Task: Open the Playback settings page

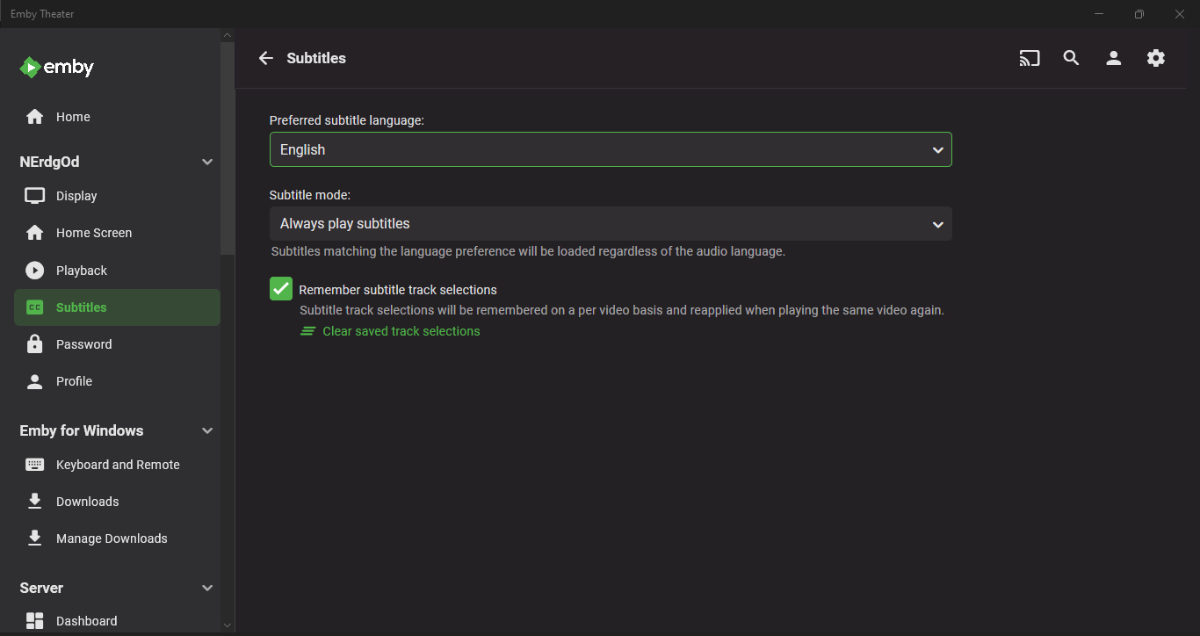Action: [x=81, y=270]
